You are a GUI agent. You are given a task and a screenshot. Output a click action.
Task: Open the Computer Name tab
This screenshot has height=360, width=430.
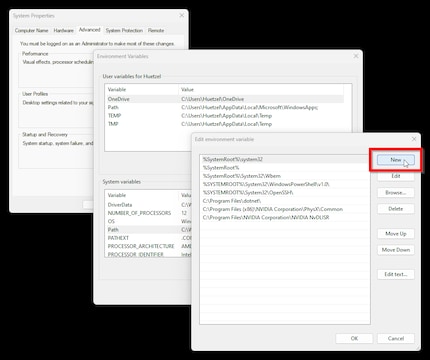[x=31, y=30]
